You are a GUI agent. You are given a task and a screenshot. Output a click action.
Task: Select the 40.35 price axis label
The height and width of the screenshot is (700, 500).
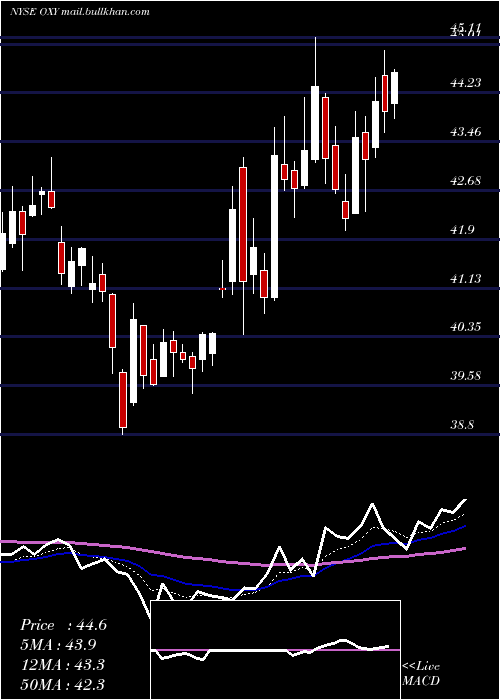466,327
